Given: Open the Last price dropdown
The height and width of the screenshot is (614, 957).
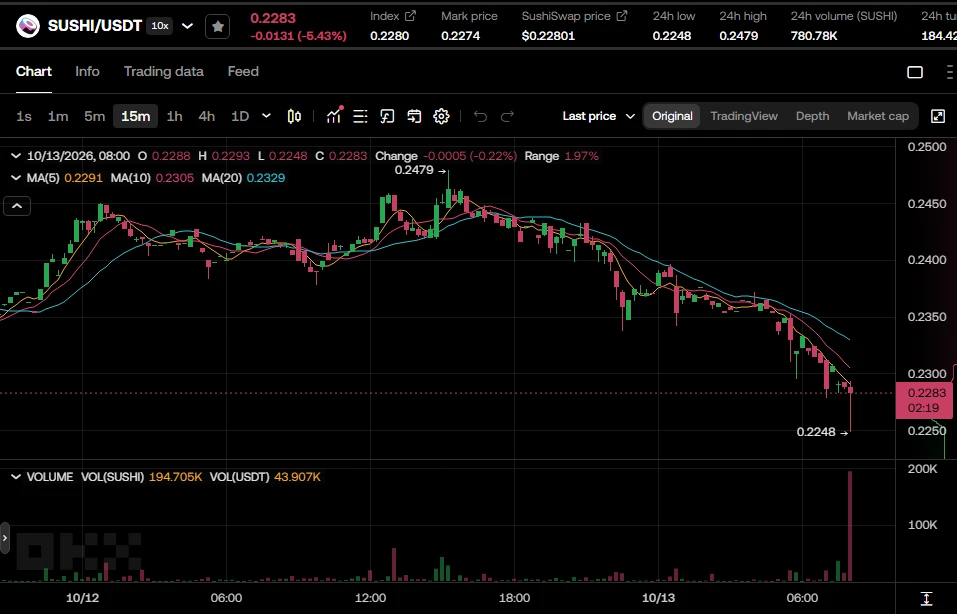Looking at the screenshot, I should click(x=598, y=116).
